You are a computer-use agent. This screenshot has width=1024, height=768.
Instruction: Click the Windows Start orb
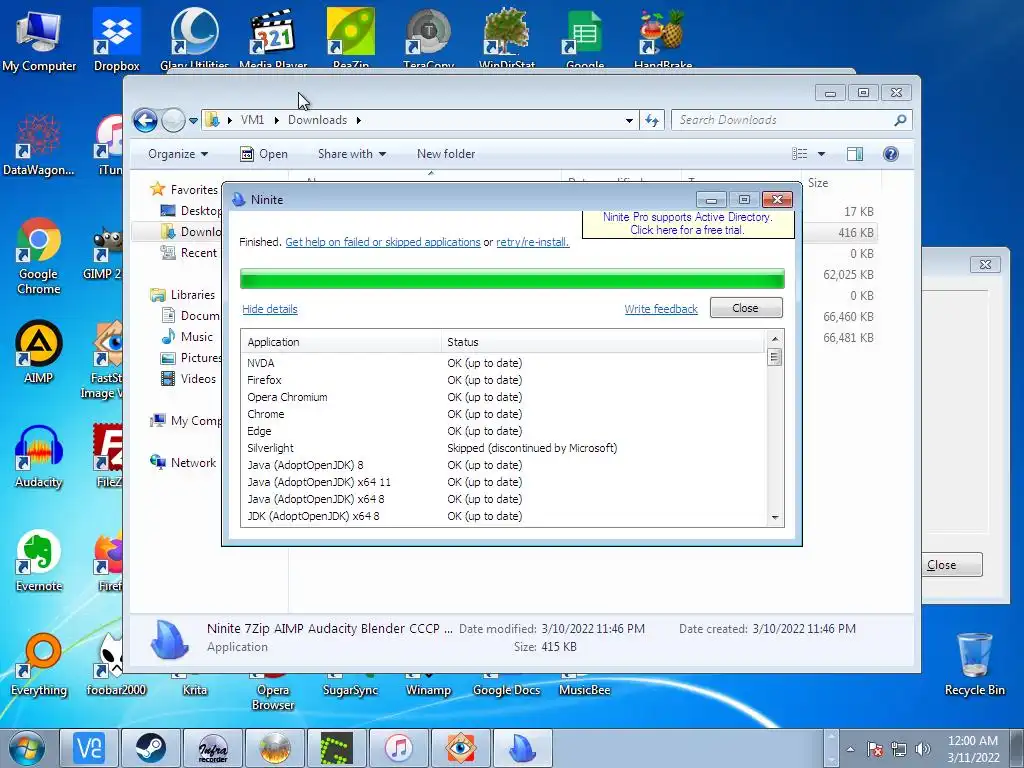(x=26, y=748)
